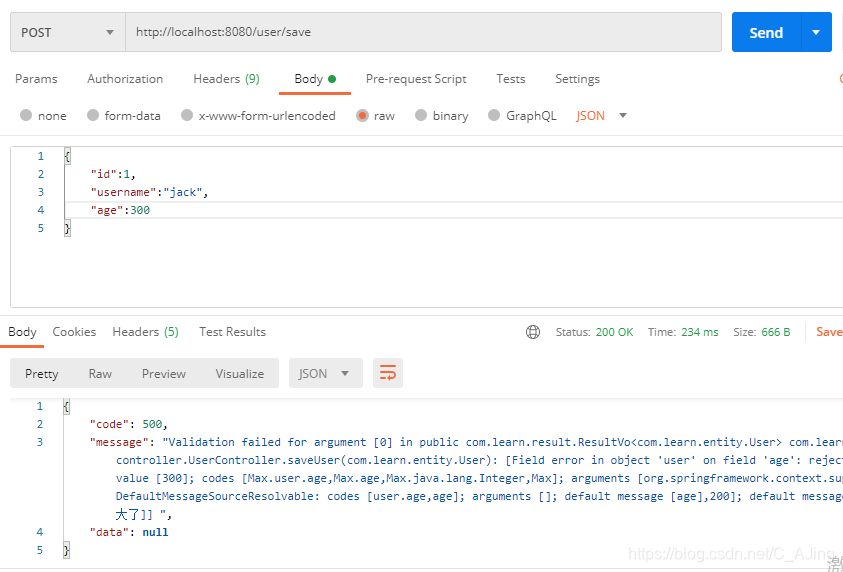Image resolution: width=843 pixels, height=572 pixels.
Task: Open the Tests tab
Action: pos(511,79)
